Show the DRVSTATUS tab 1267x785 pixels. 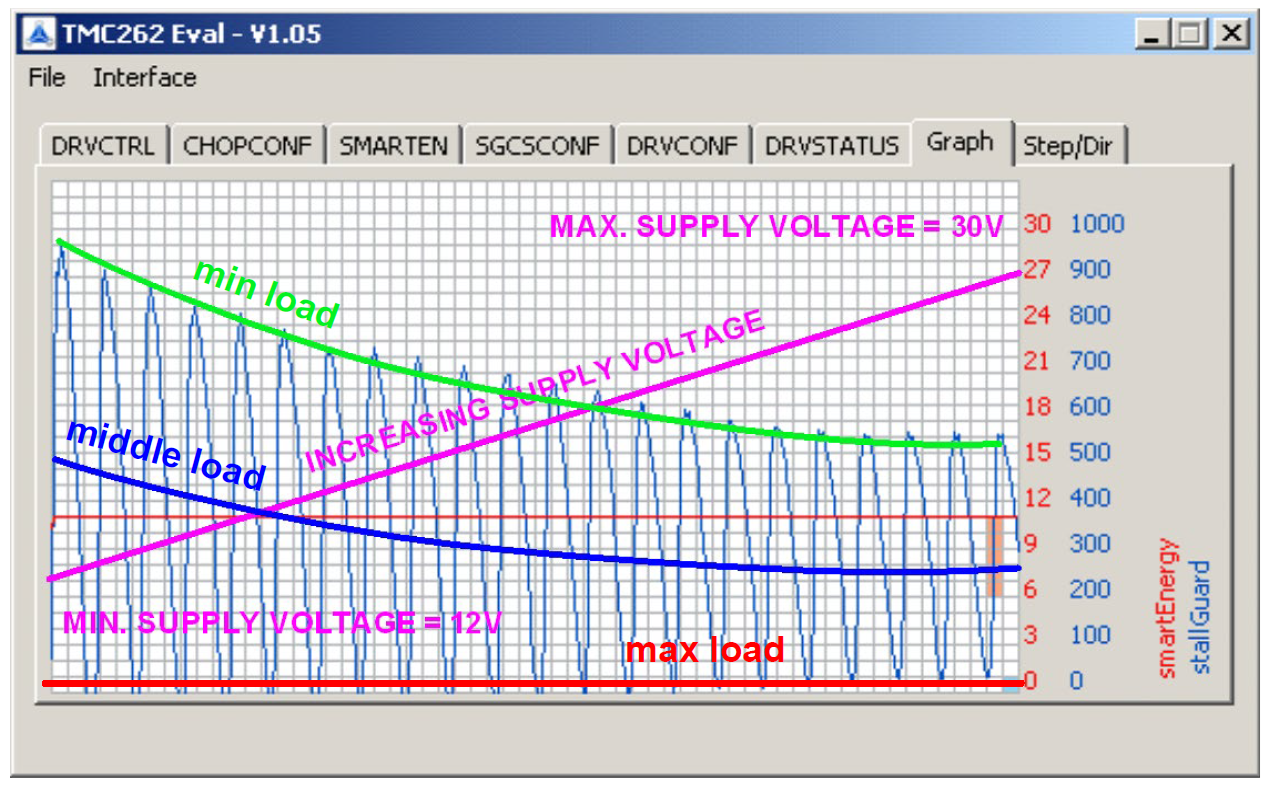click(x=832, y=146)
